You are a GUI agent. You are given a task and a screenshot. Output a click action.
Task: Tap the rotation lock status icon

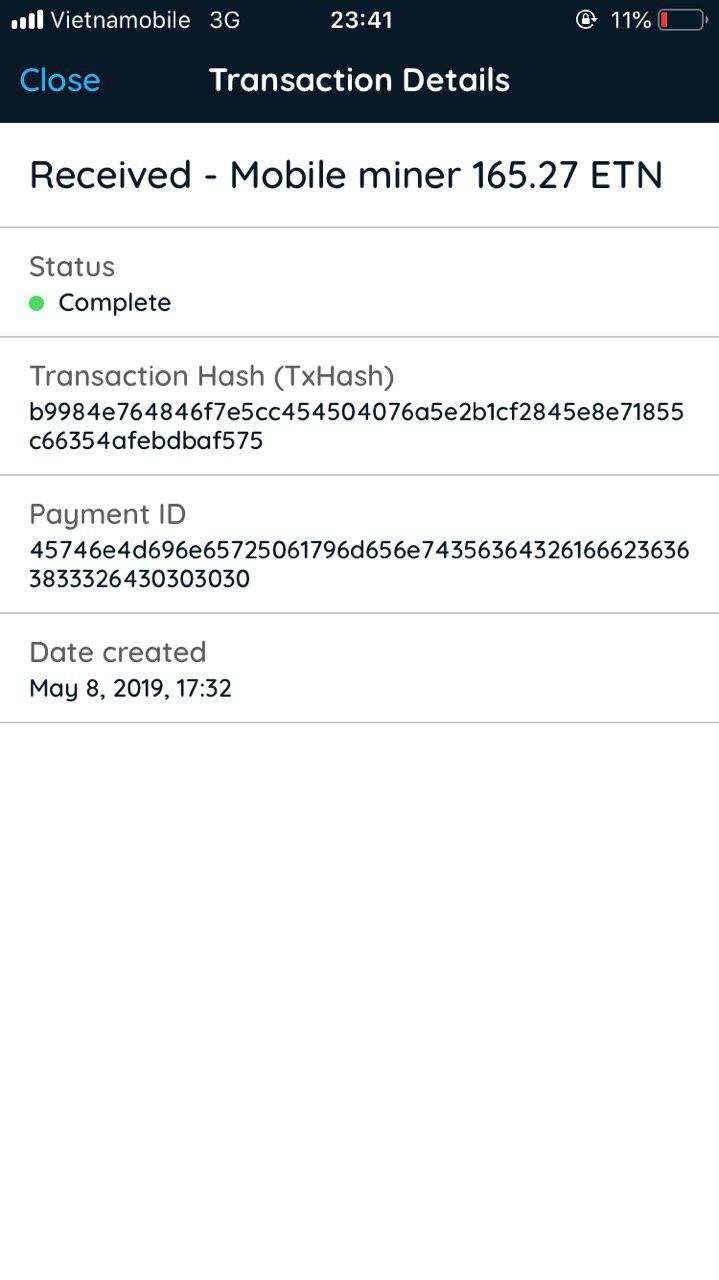pyautogui.click(x=586, y=20)
